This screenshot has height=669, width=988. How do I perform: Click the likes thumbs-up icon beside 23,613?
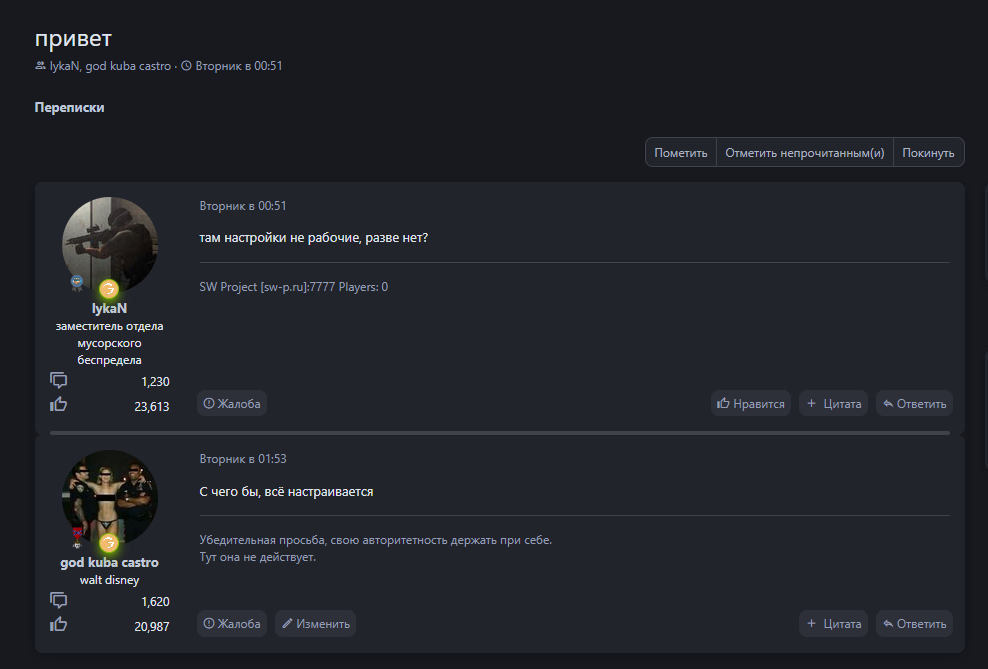59,405
